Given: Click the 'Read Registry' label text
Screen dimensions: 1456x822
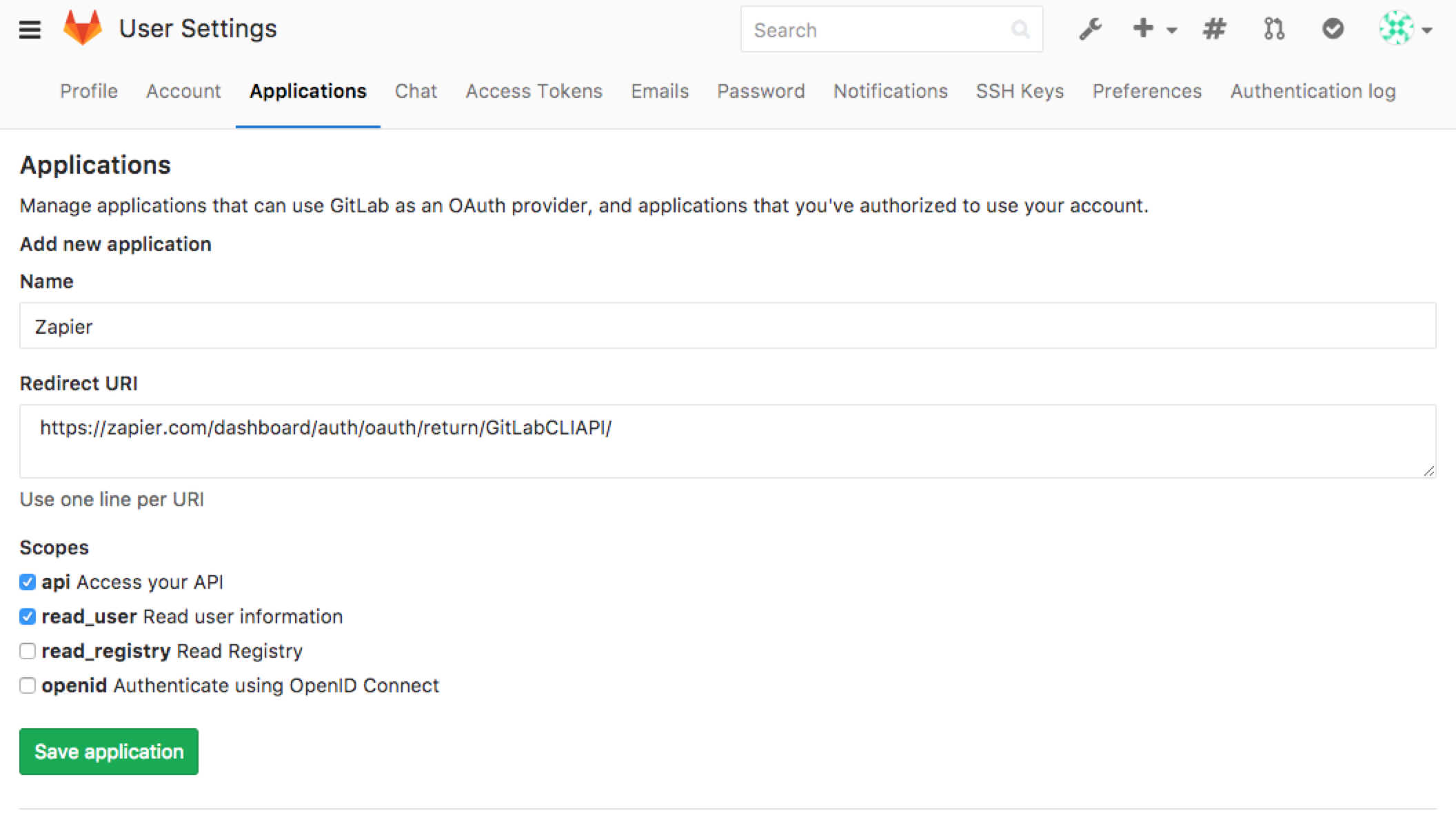Looking at the screenshot, I should point(240,651).
